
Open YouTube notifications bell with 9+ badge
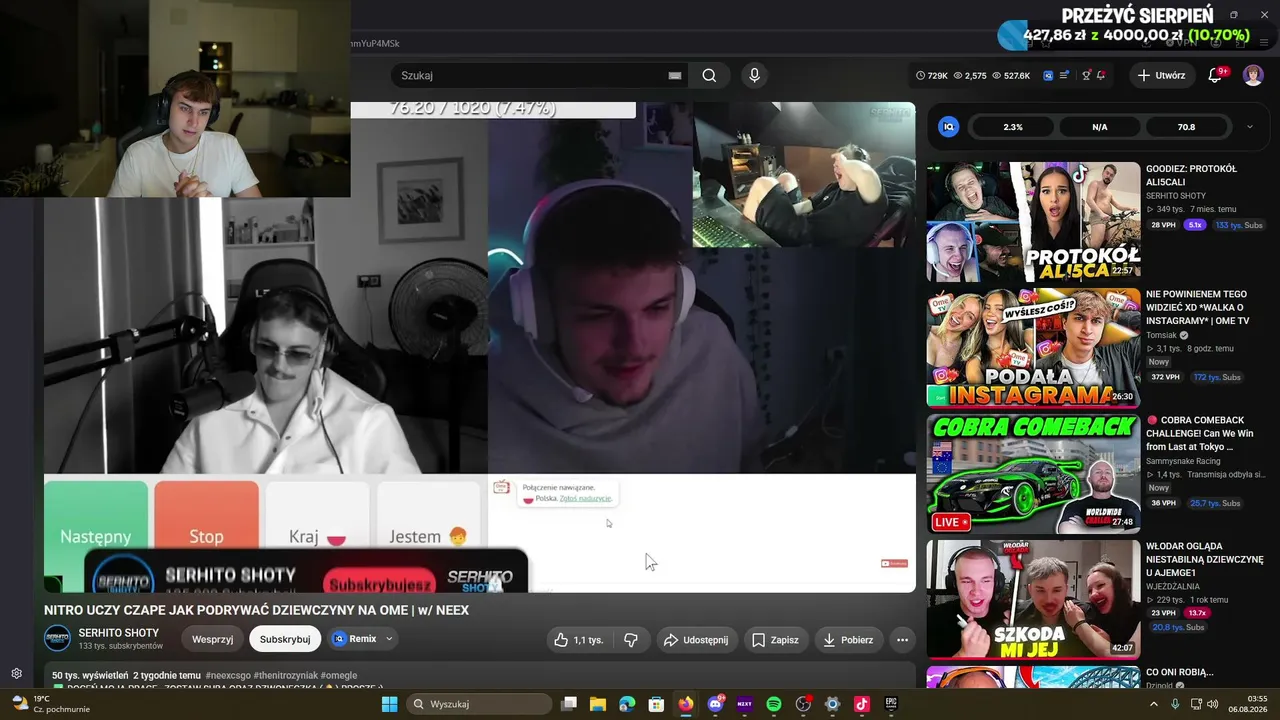tap(1216, 75)
